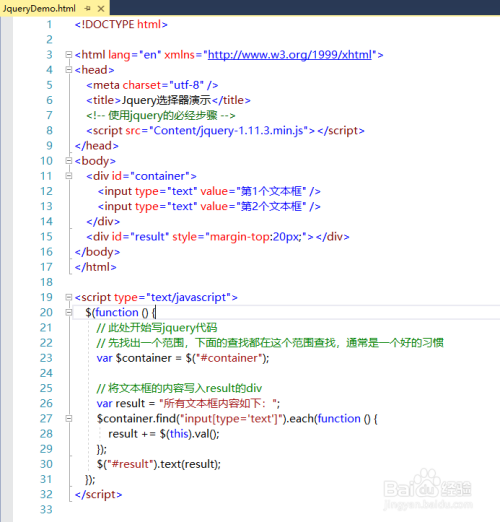Collapse the $(function) block on line 20
The image size is (500, 522).
click(x=69, y=312)
